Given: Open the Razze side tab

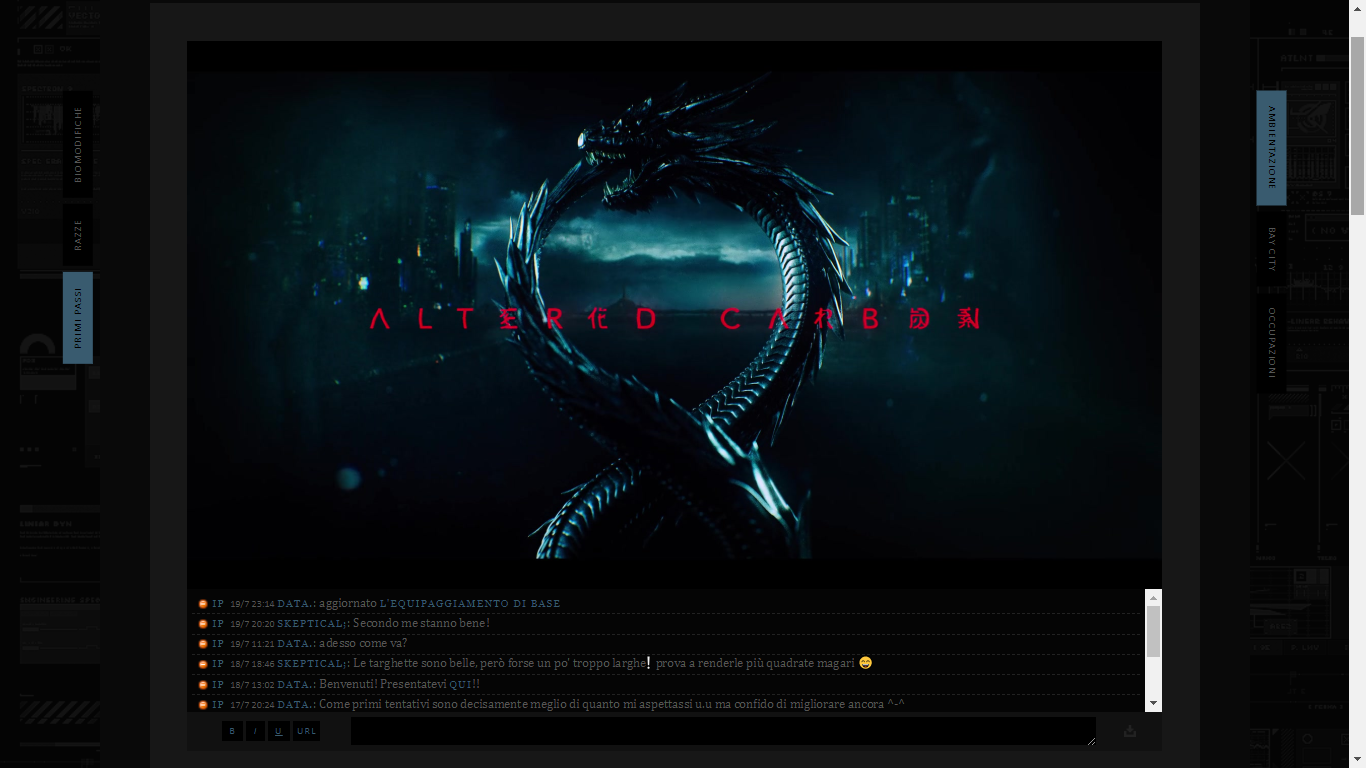Looking at the screenshot, I should coord(78,235).
